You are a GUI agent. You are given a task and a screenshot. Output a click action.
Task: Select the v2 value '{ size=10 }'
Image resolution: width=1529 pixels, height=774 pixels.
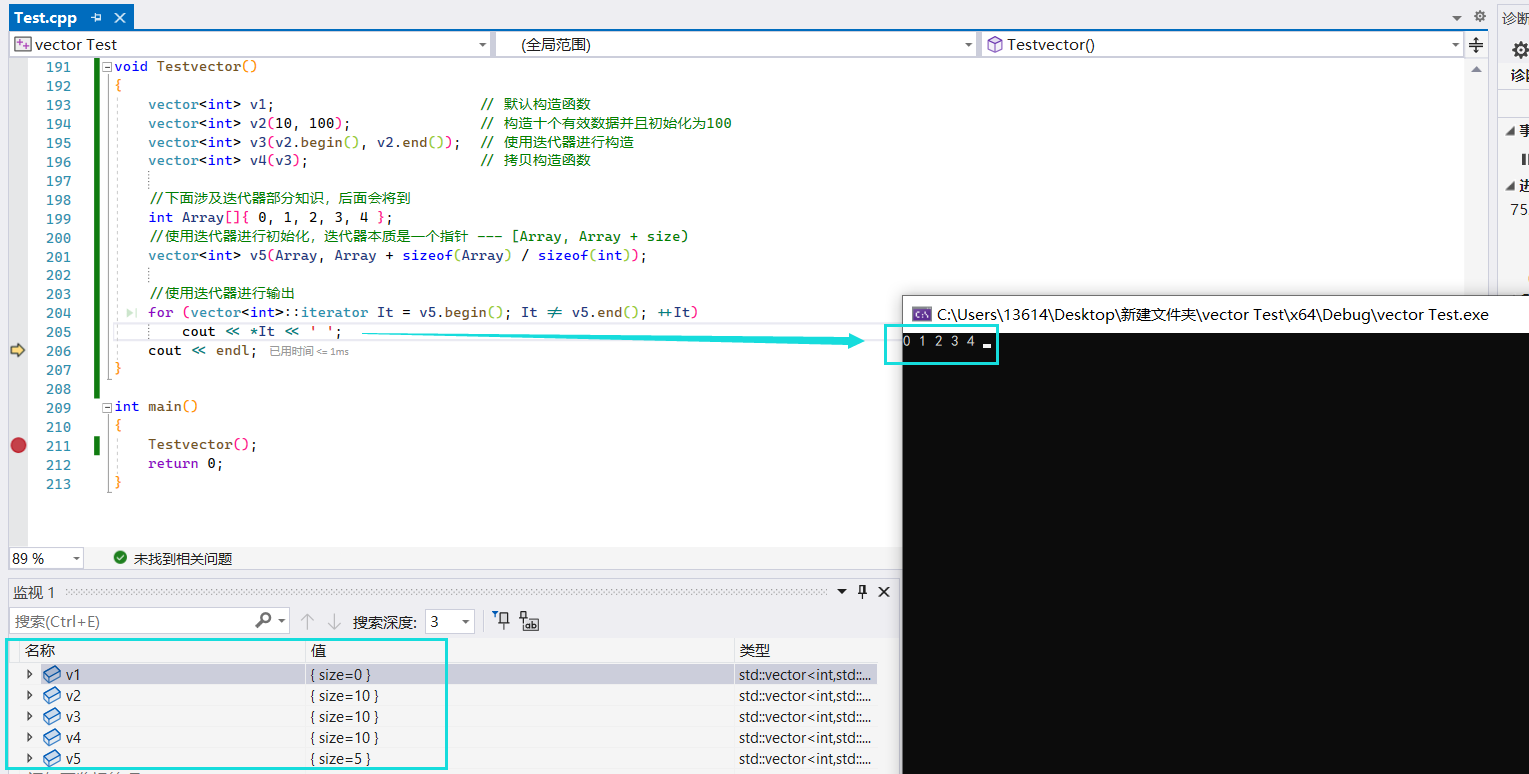click(345, 696)
